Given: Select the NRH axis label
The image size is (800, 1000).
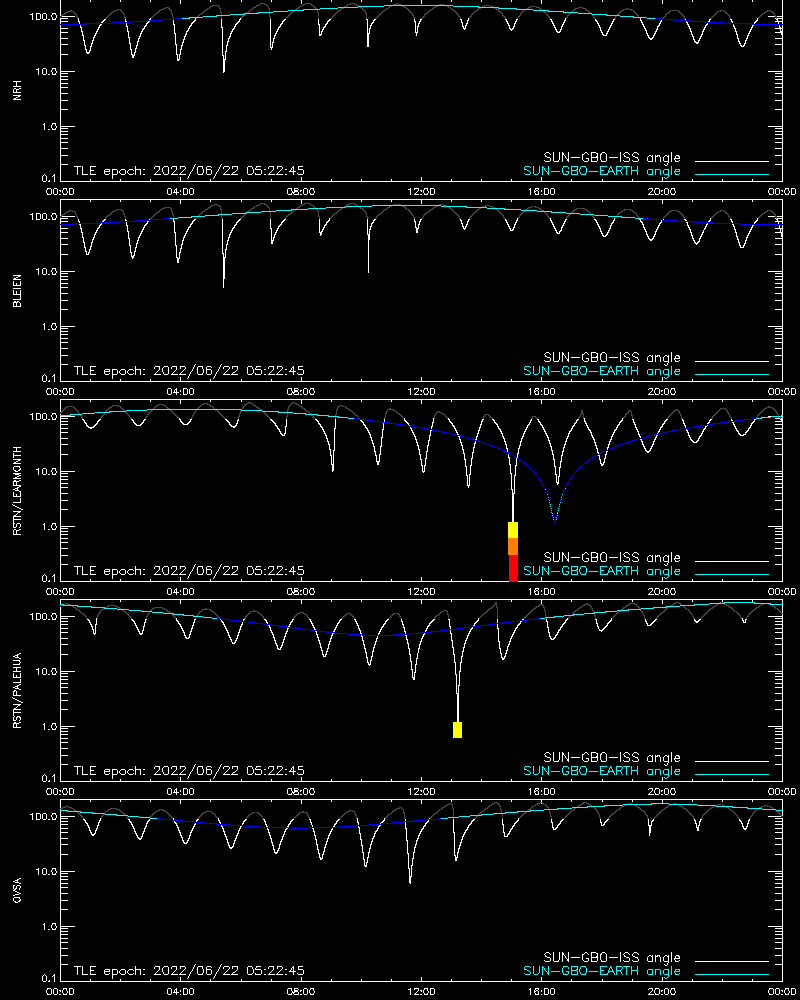Looking at the screenshot, I should pyautogui.click(x=17, y=90).
